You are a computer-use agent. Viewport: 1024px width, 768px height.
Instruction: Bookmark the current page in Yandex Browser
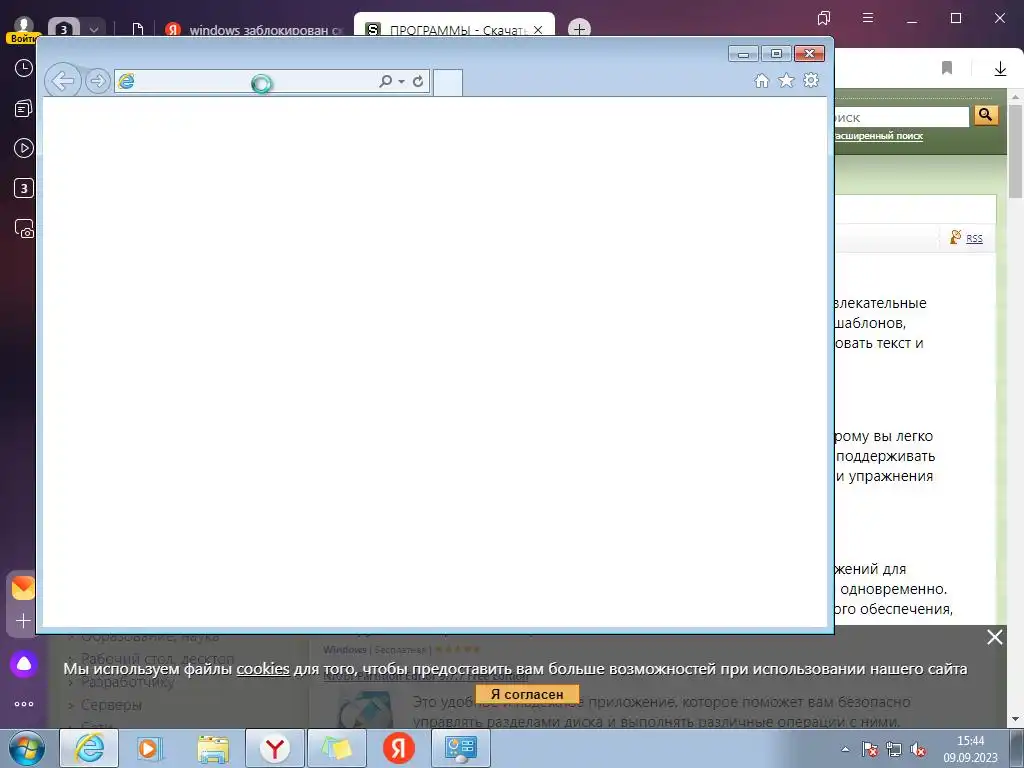click(x=947, y=68)
